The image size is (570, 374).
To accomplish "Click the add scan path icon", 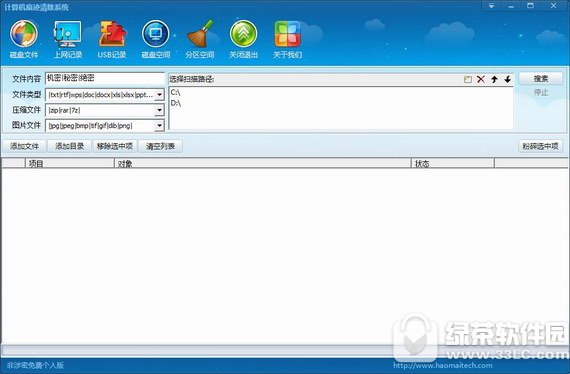I will click(468, 79).
